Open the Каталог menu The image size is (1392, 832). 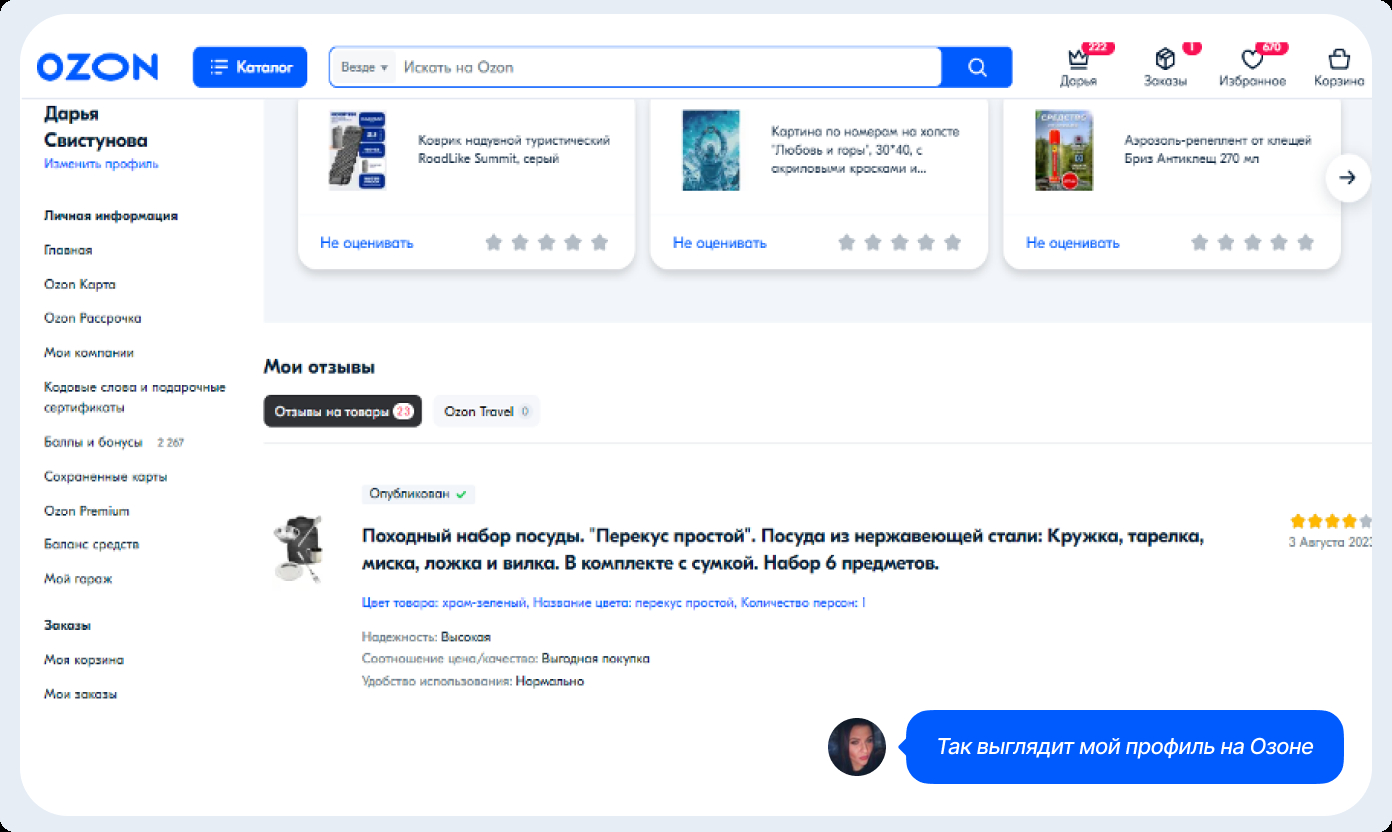250,67
